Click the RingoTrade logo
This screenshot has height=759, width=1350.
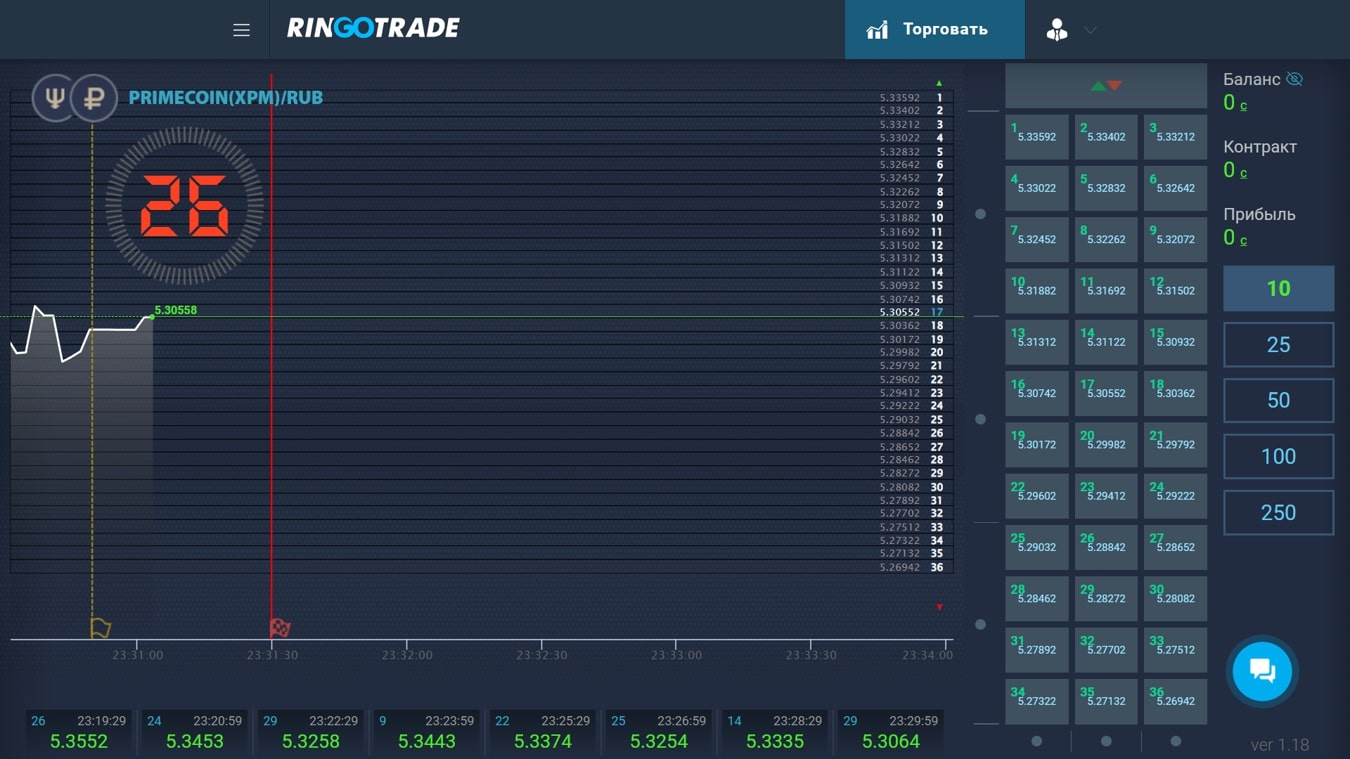tap(373, 28)
